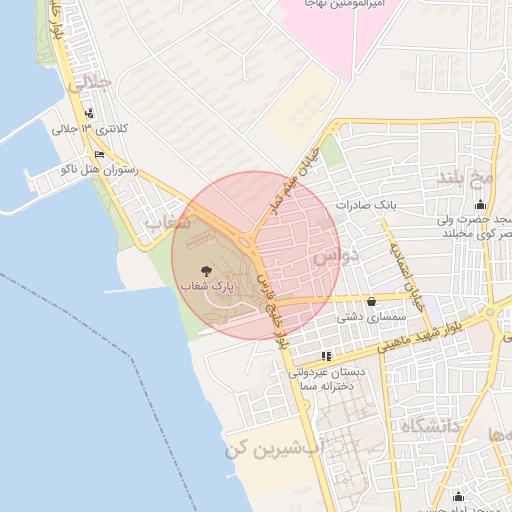Click the pink امیرالمومنین نهاجا area
This screenshot has width=512, height=512.
(x=337, y=30)
